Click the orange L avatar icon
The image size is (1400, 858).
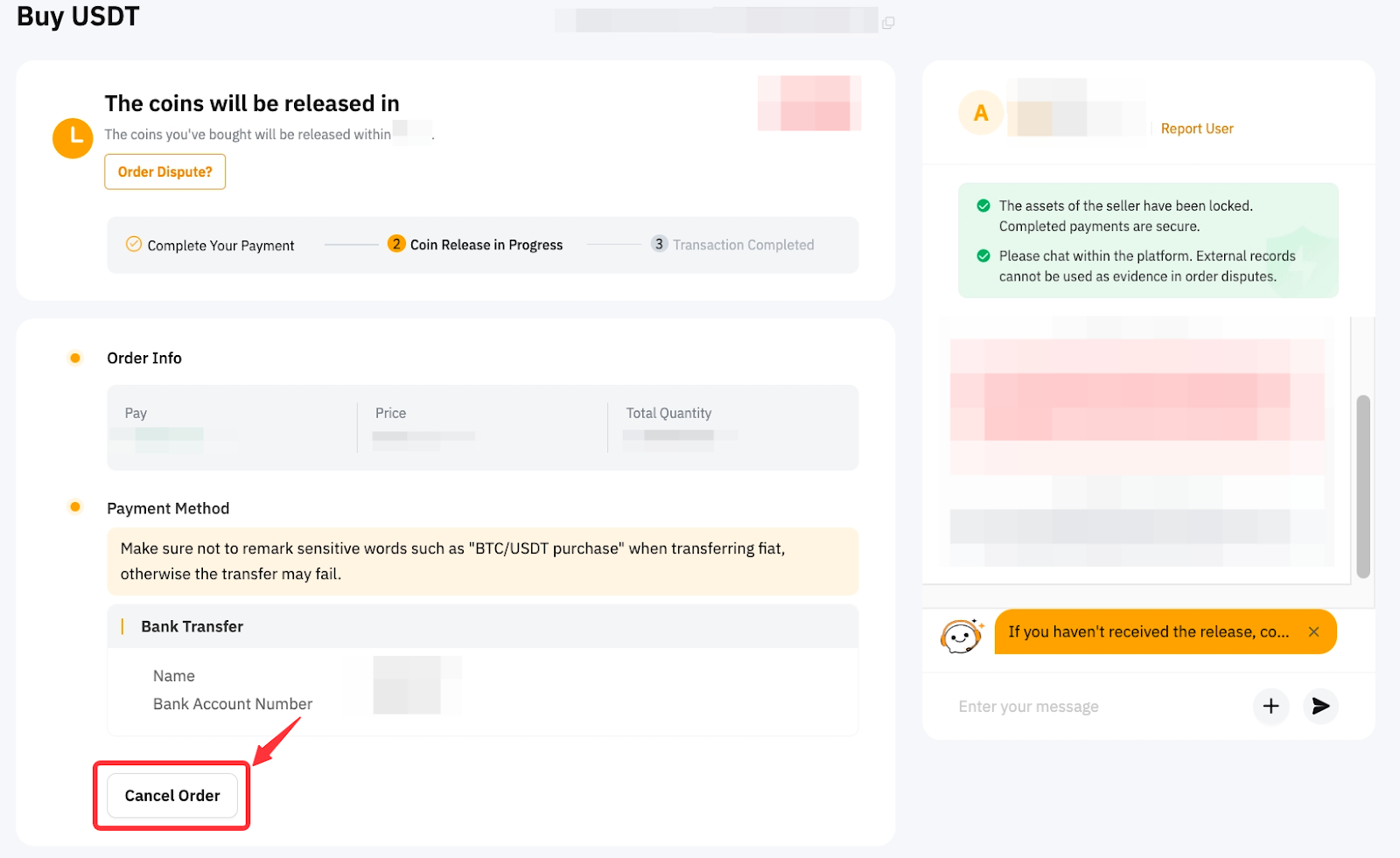click(x=73, y=137)
